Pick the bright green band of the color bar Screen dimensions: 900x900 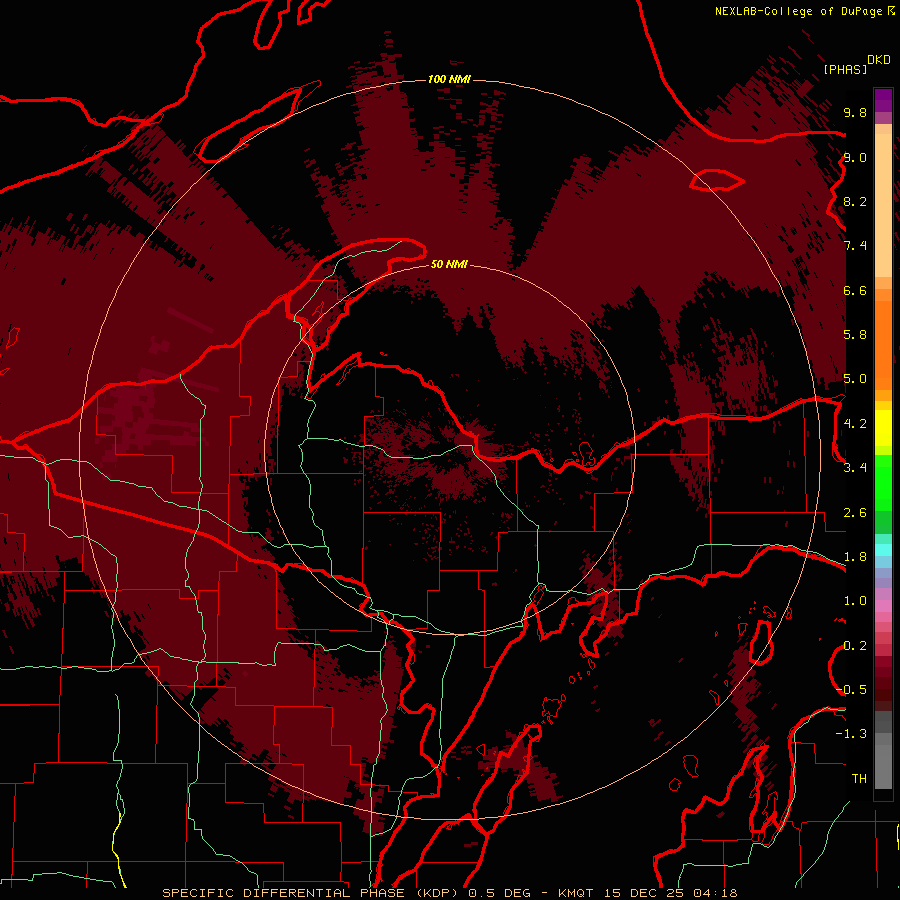(x=883, y=482)
